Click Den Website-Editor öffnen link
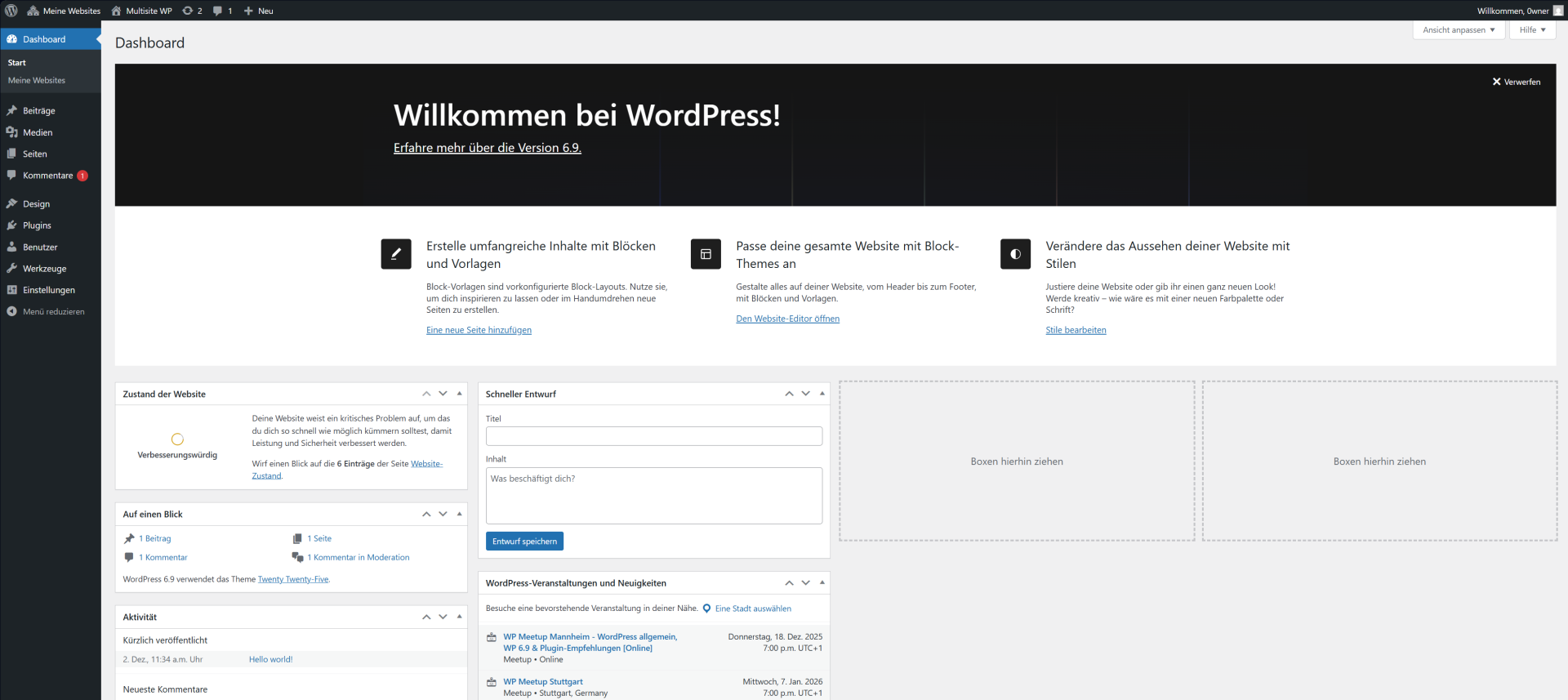Screen dimensions: 1568x700 tap(787, 319)
